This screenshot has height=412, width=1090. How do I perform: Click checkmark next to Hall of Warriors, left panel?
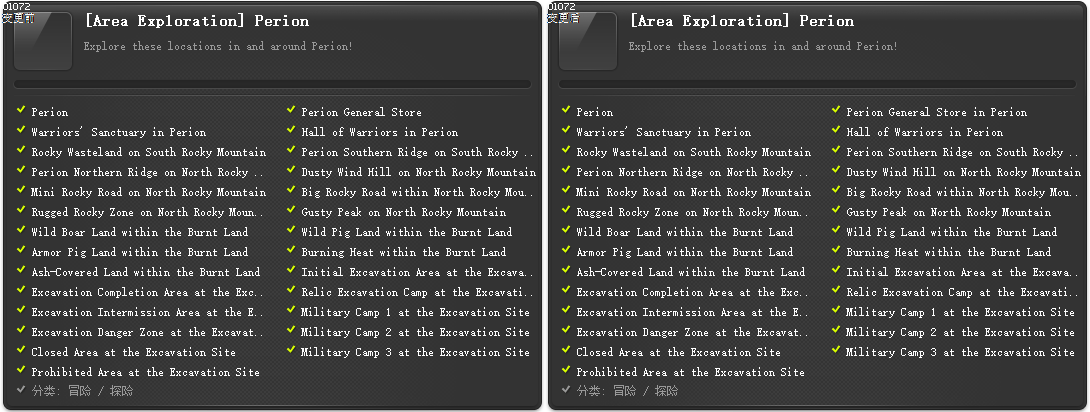point(291,131)
